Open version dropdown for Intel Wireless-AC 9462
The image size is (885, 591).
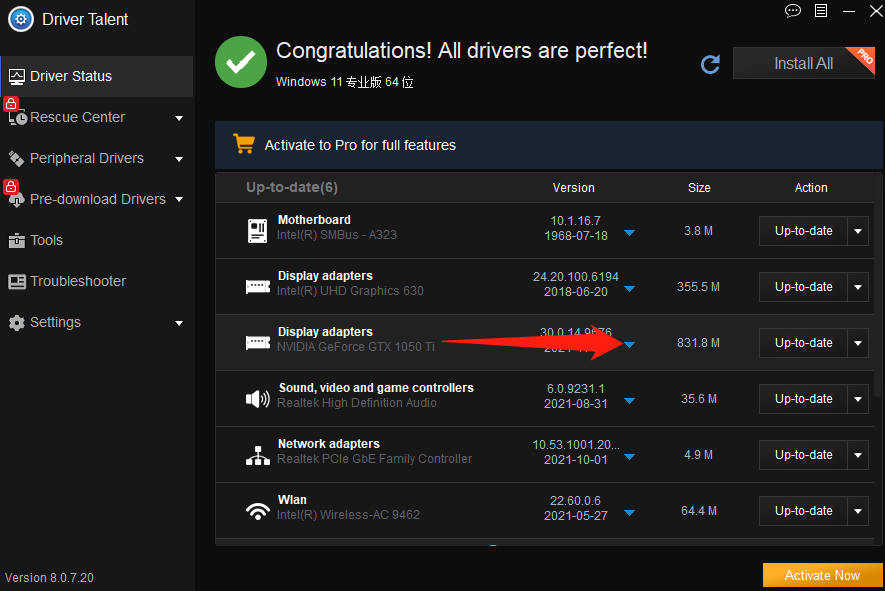[x=629, y=513]
